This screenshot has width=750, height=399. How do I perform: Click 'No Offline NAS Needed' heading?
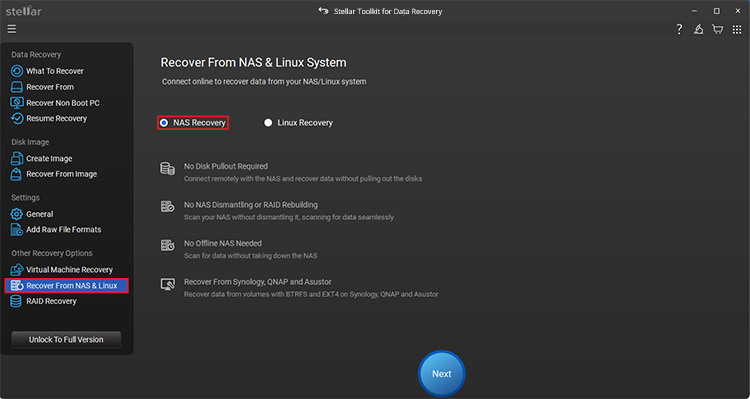point(223,243)
